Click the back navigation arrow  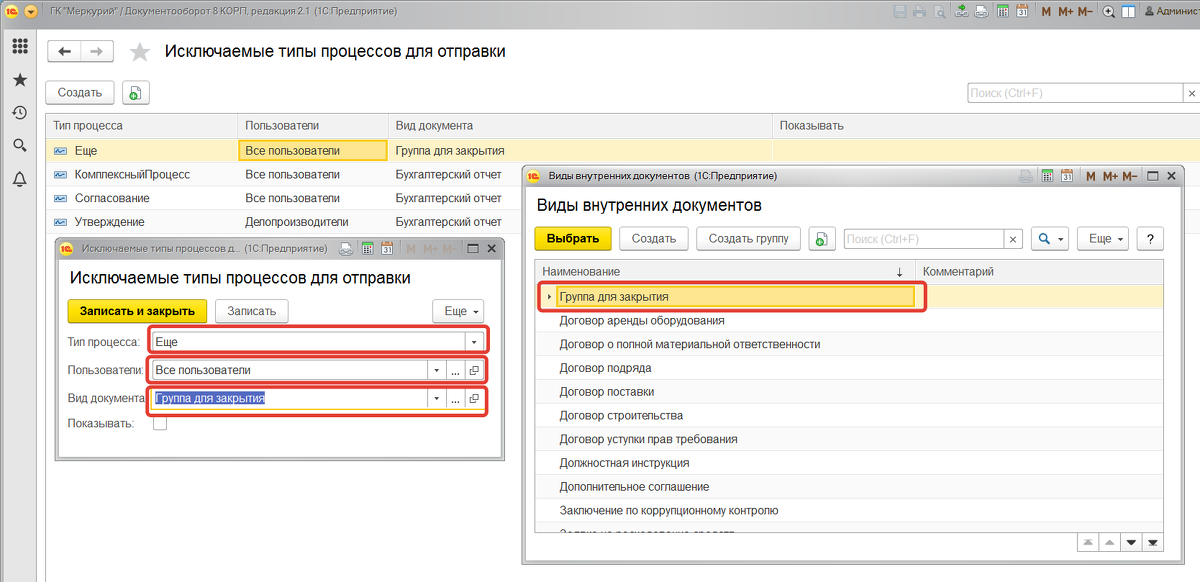point(64,51)
